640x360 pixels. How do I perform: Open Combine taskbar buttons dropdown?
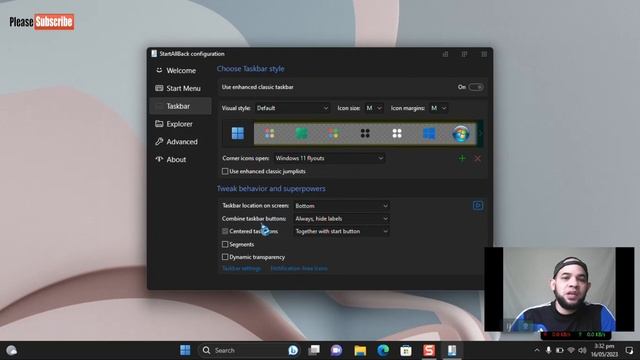pyautogui.click(x=341, y=218)
